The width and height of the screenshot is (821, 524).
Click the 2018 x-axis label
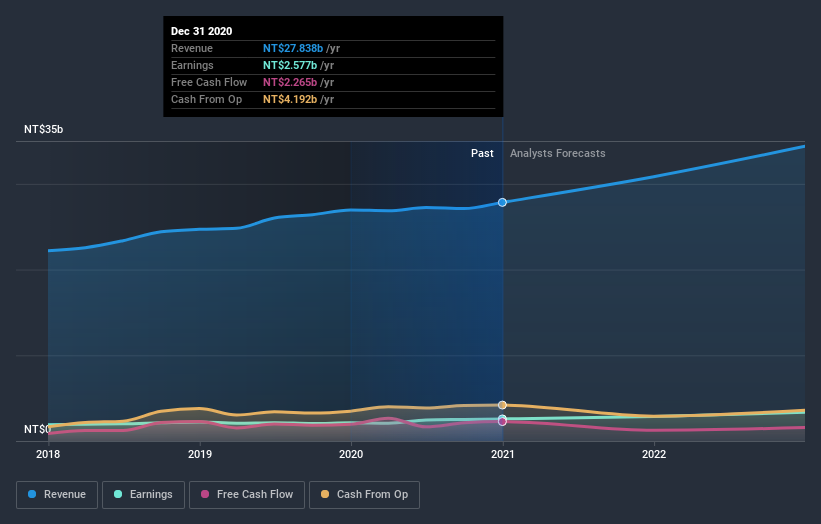[x=48, y=454]
